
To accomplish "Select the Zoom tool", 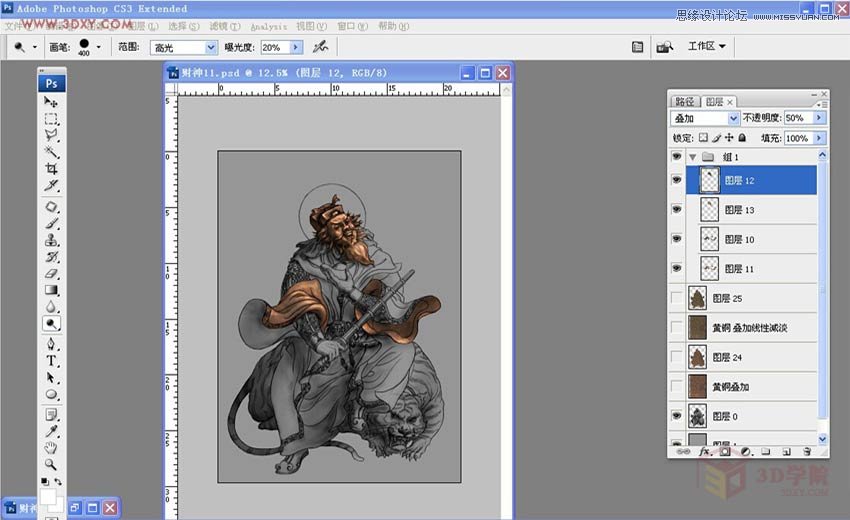I will [51, 465].
